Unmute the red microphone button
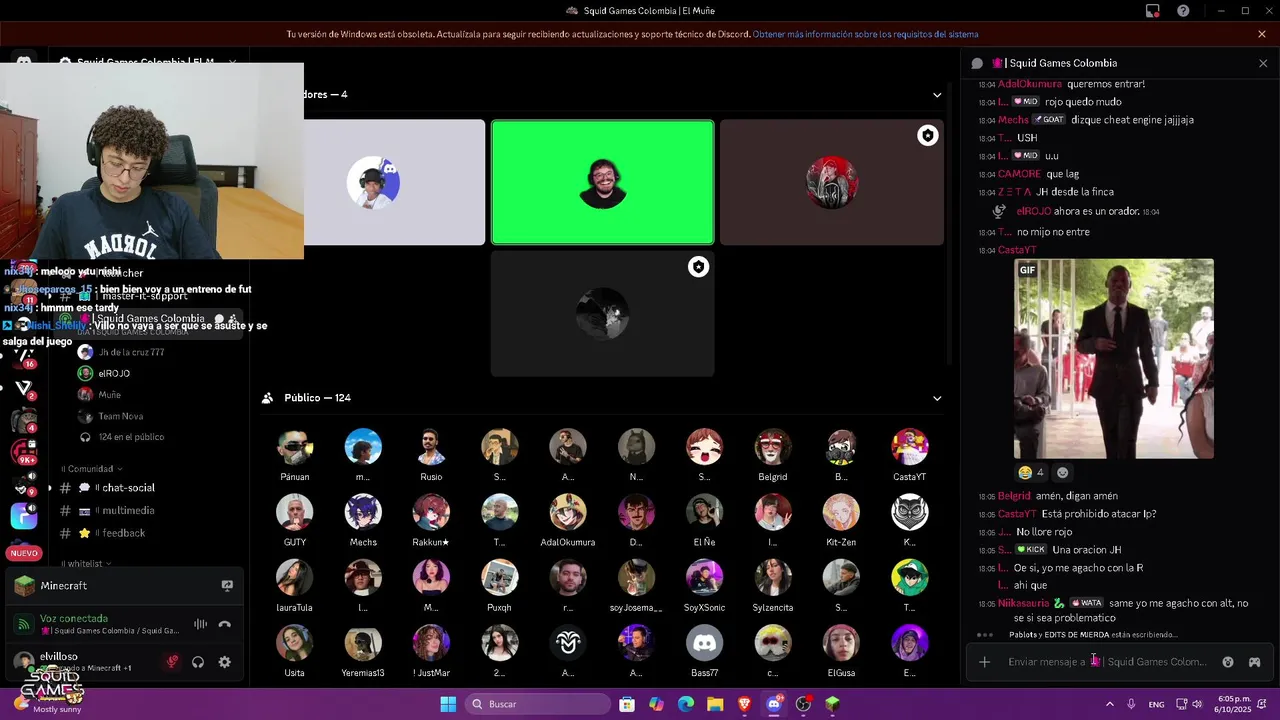This screenshot has width=1280, height=720. click(172, 662)
